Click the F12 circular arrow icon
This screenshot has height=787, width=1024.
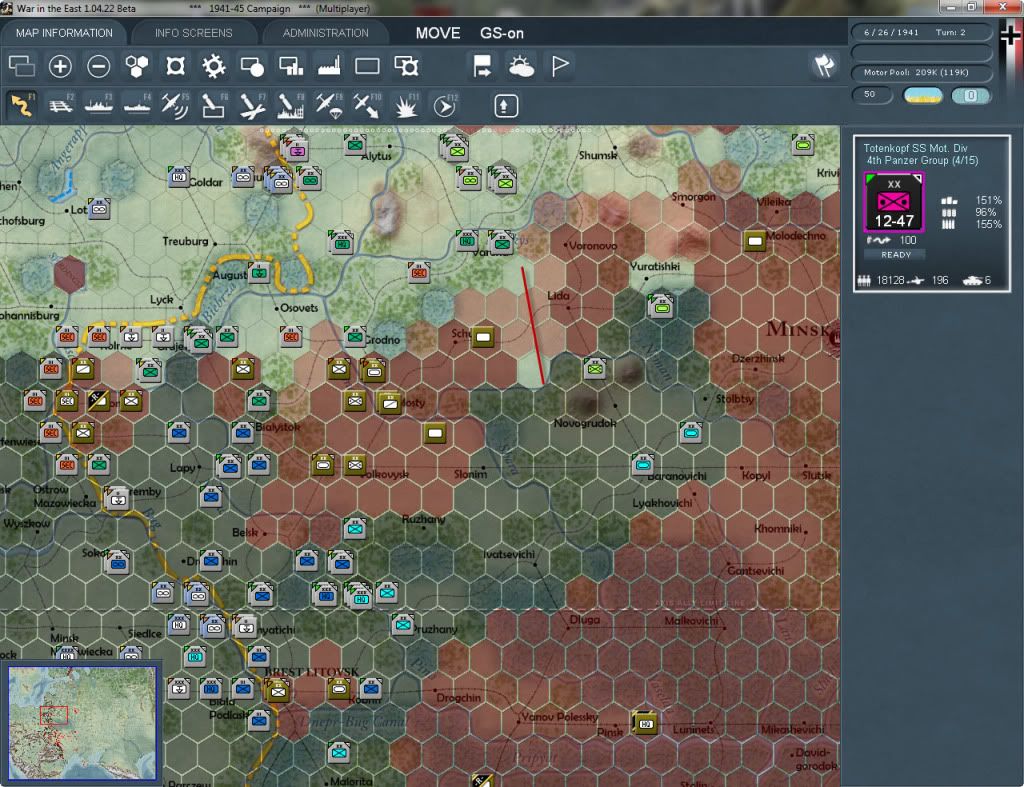tap(444, 105)
